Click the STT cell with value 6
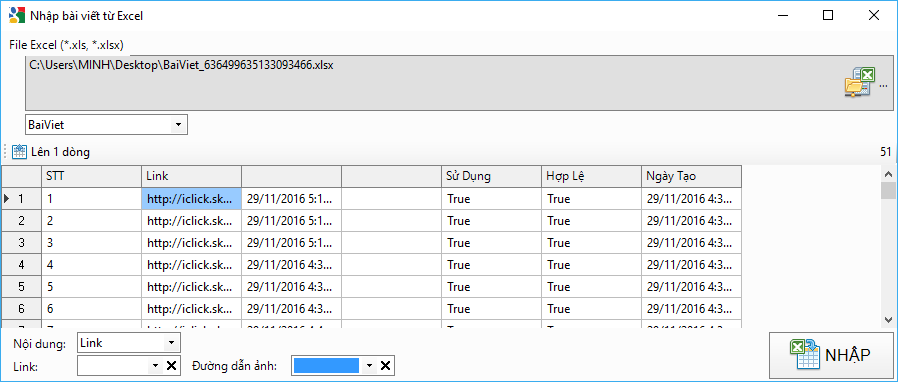Screen dimensions: 898x382 92,309
